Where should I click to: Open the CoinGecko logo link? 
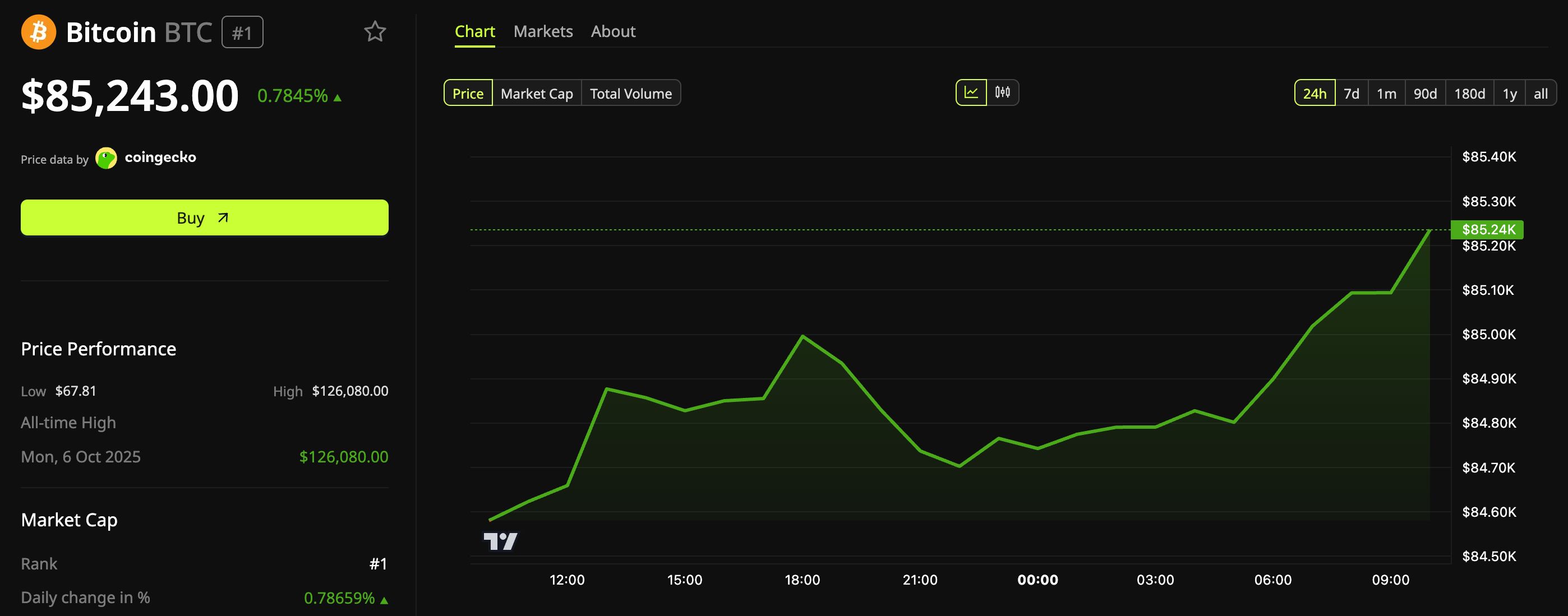146,158
